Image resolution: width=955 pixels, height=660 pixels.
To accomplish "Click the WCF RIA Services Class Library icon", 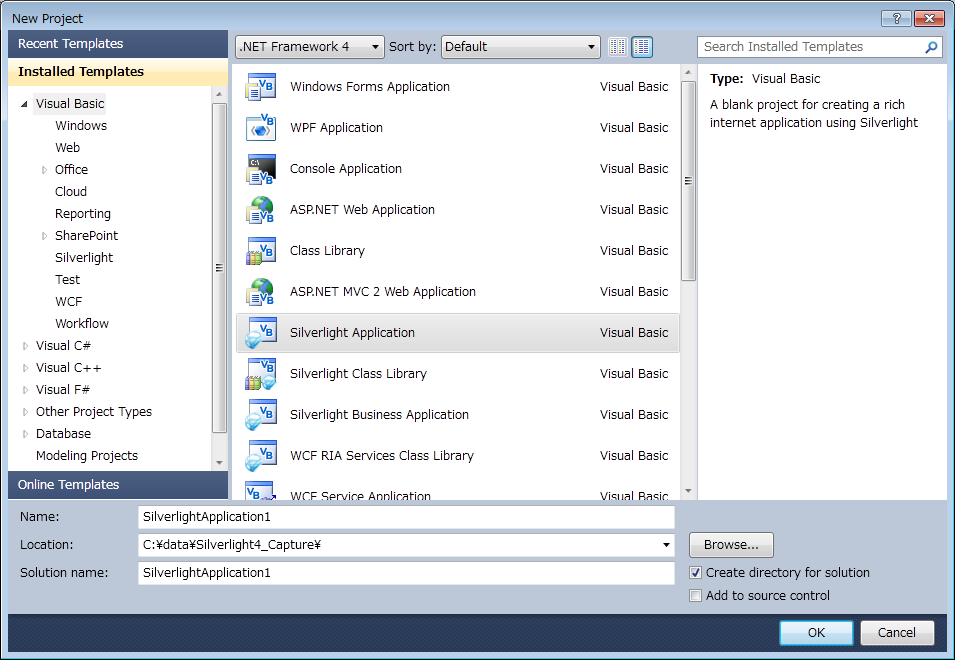I will [x=261, y=455].
